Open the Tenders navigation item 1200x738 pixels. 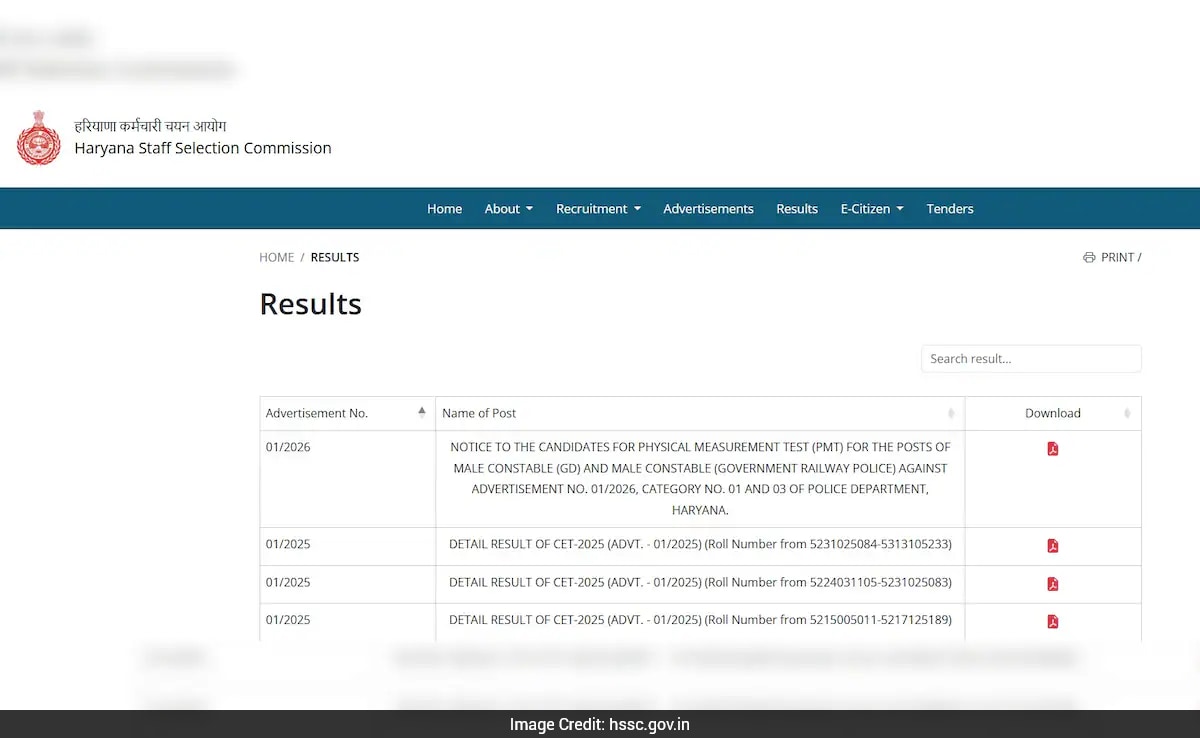(x=949, y=208)
